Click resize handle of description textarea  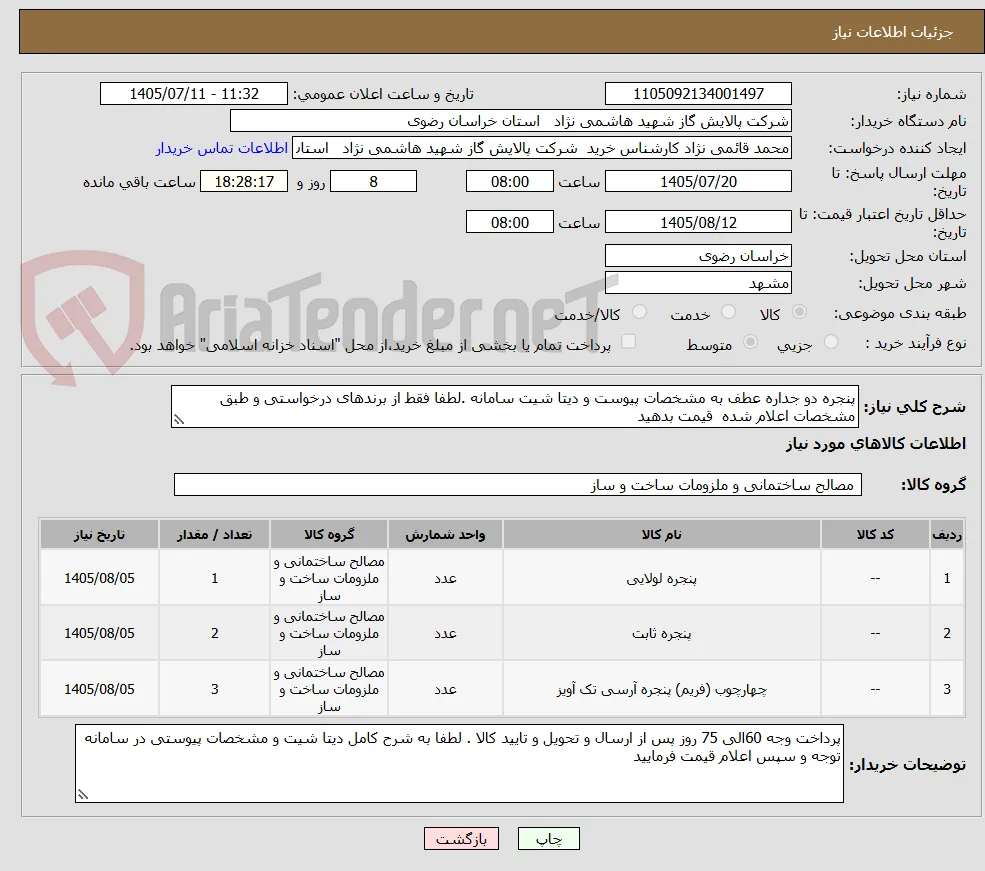point(179,420)
